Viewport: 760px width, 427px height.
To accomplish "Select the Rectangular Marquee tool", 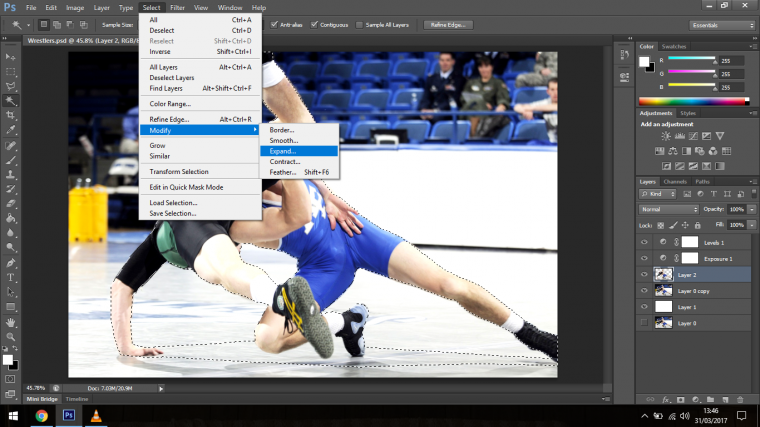I will 11,72.
